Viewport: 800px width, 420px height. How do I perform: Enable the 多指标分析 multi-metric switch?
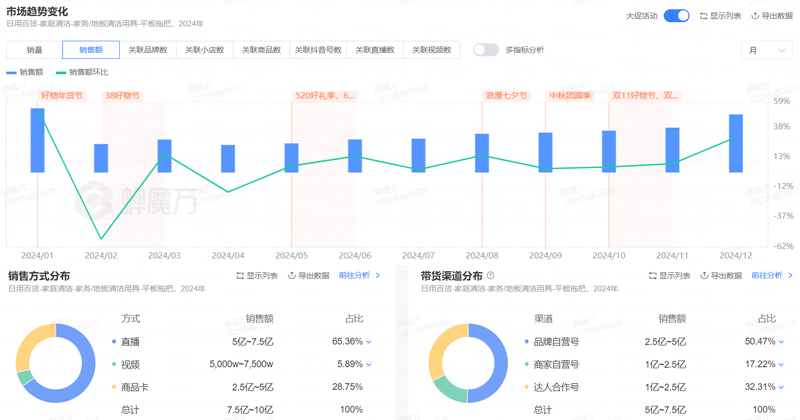click(x=486, y=50)
